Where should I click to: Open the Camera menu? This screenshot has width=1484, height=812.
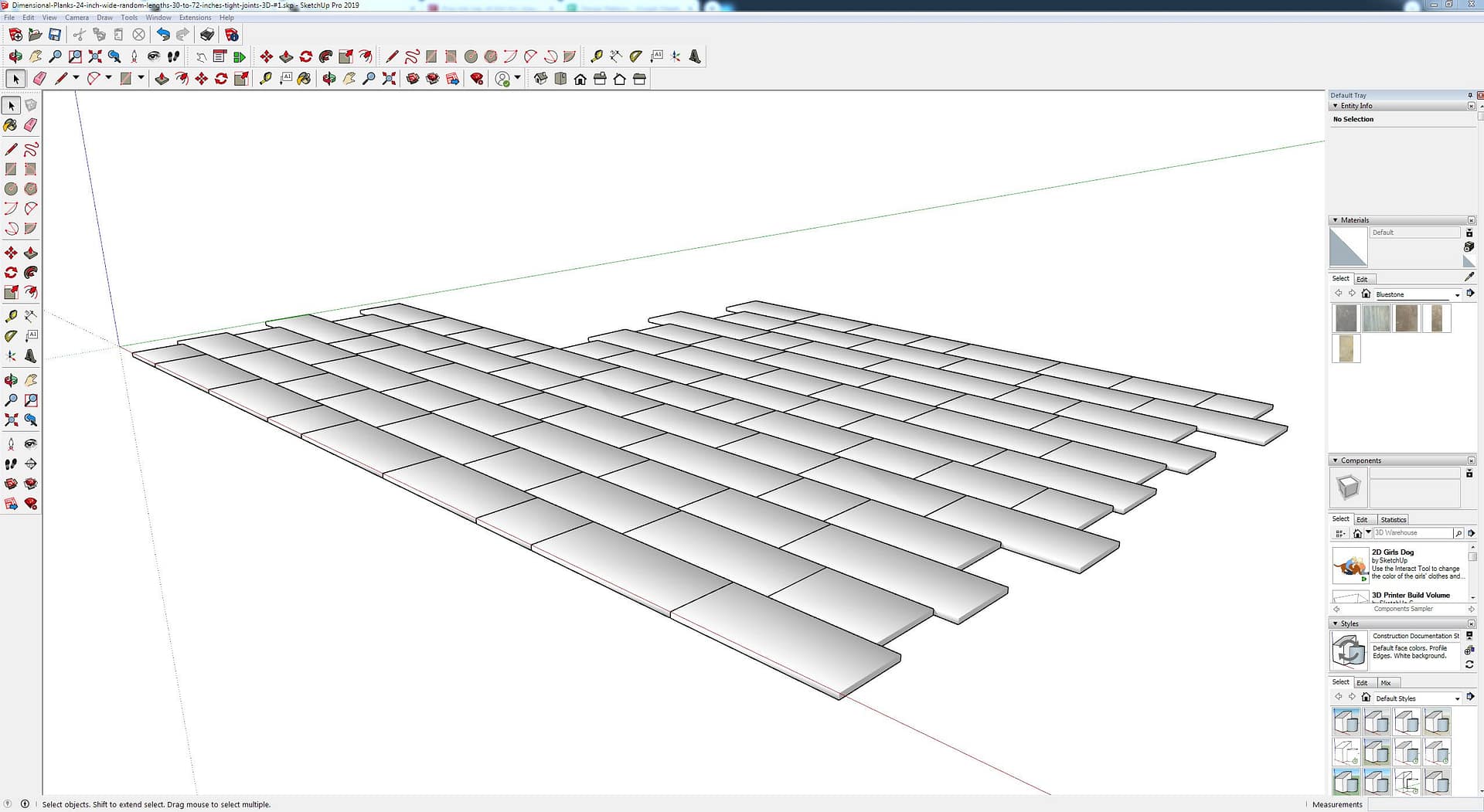tap(76, 17)
